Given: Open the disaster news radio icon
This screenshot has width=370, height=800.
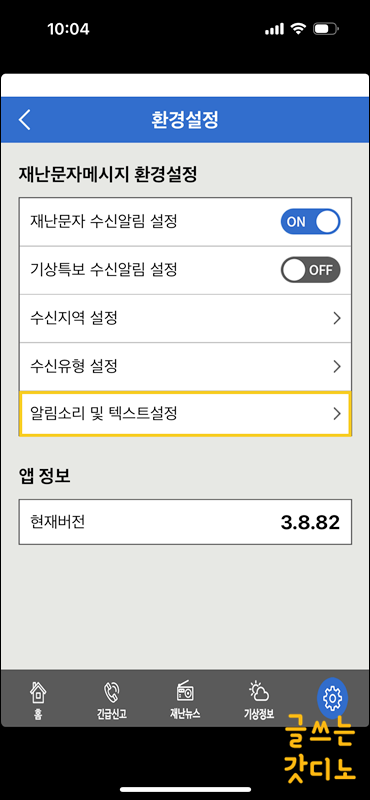Looking at the screenshot, I should click(x=185, y=691).
